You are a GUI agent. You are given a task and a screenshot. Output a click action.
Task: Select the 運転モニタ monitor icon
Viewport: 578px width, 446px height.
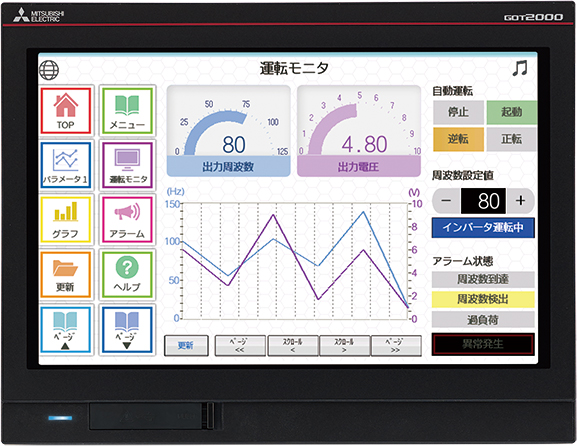pos(127,165)
